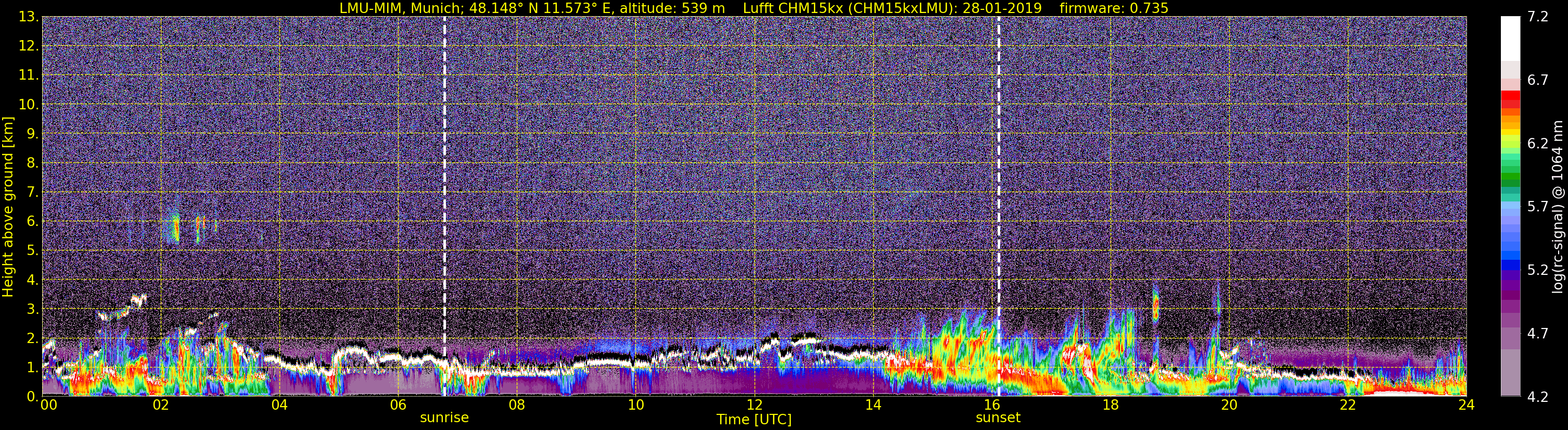Screen dimensions: 1568x430
Task: Click the white dashed sunrise line
Action: [444, 206]
